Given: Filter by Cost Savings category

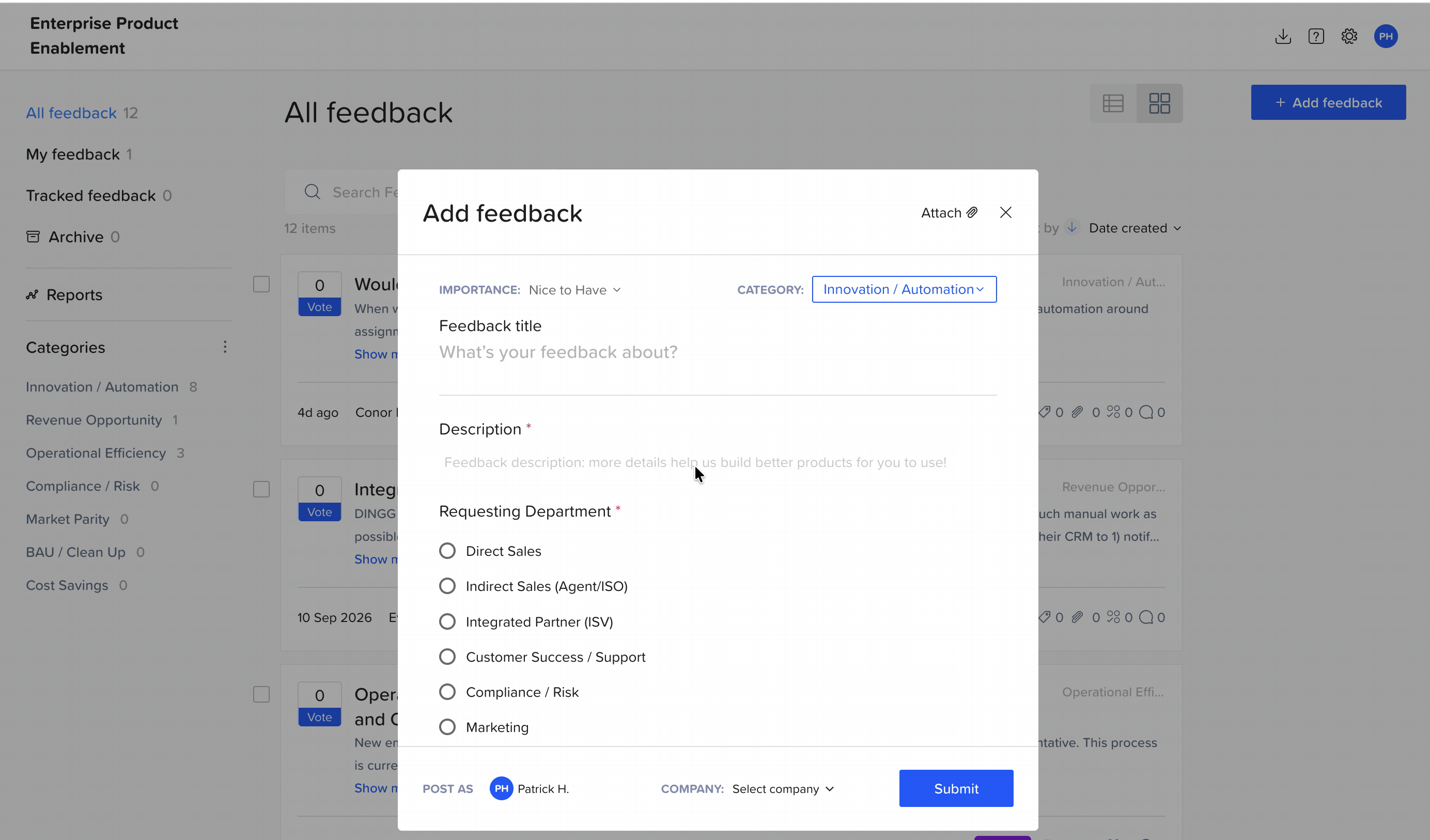Looking at the screenshot, I should coord(67,585).
